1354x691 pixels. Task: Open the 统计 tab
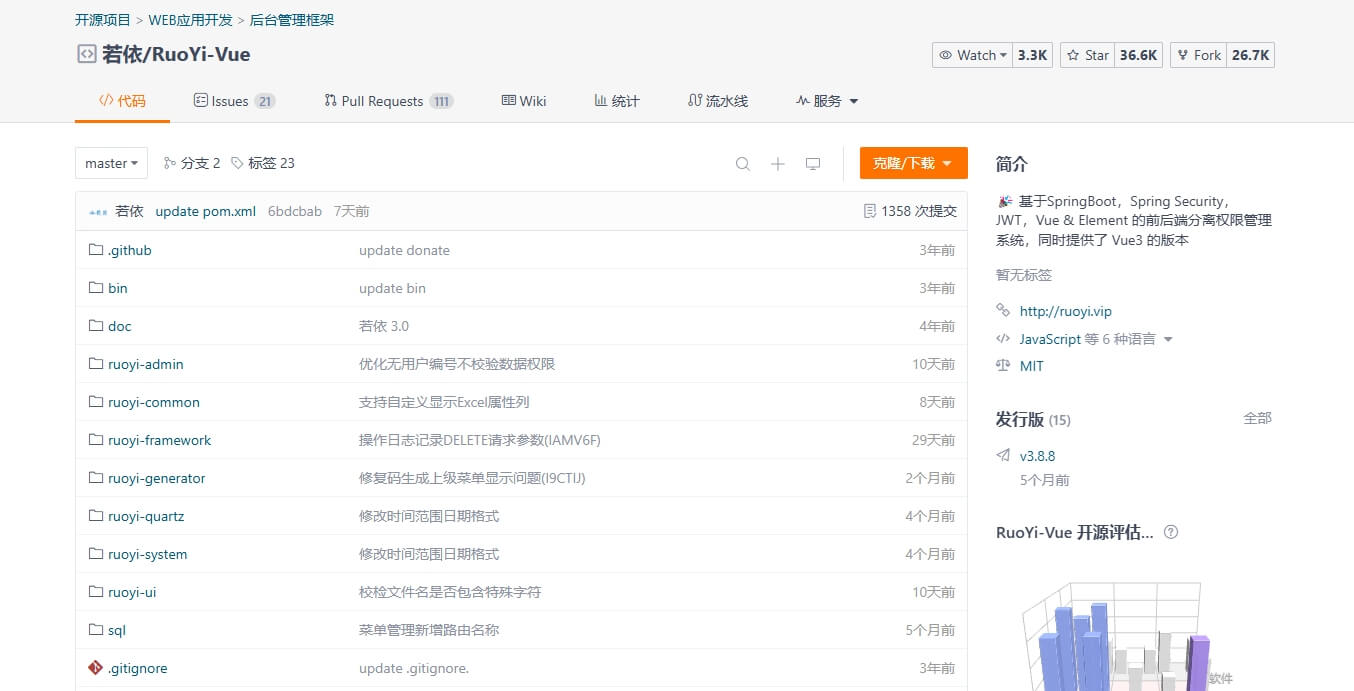(617, 101)
